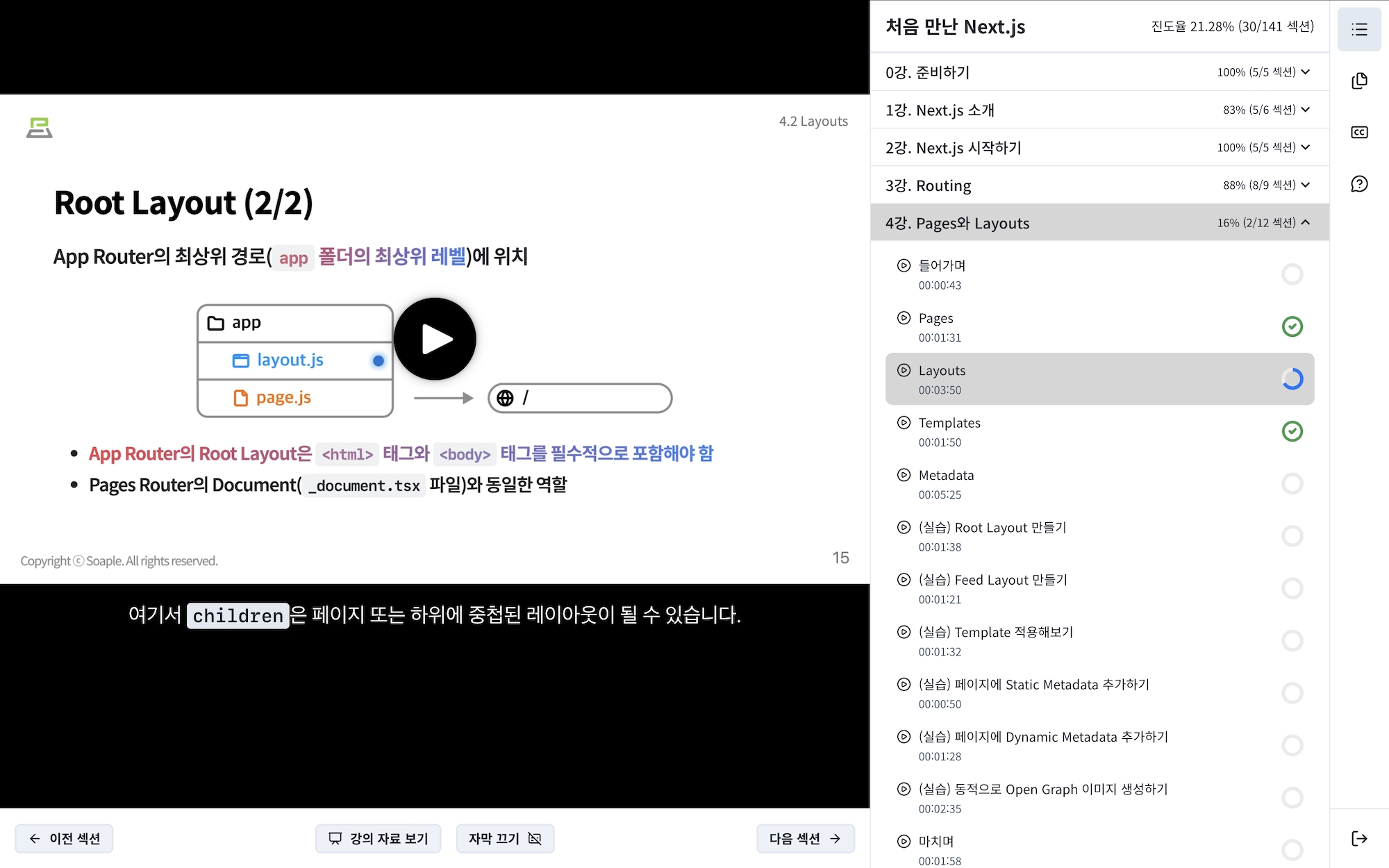Click 강의 자료 보기 button
The height and width of the screenshot is (868, 1389).
[x=379, y=838]
